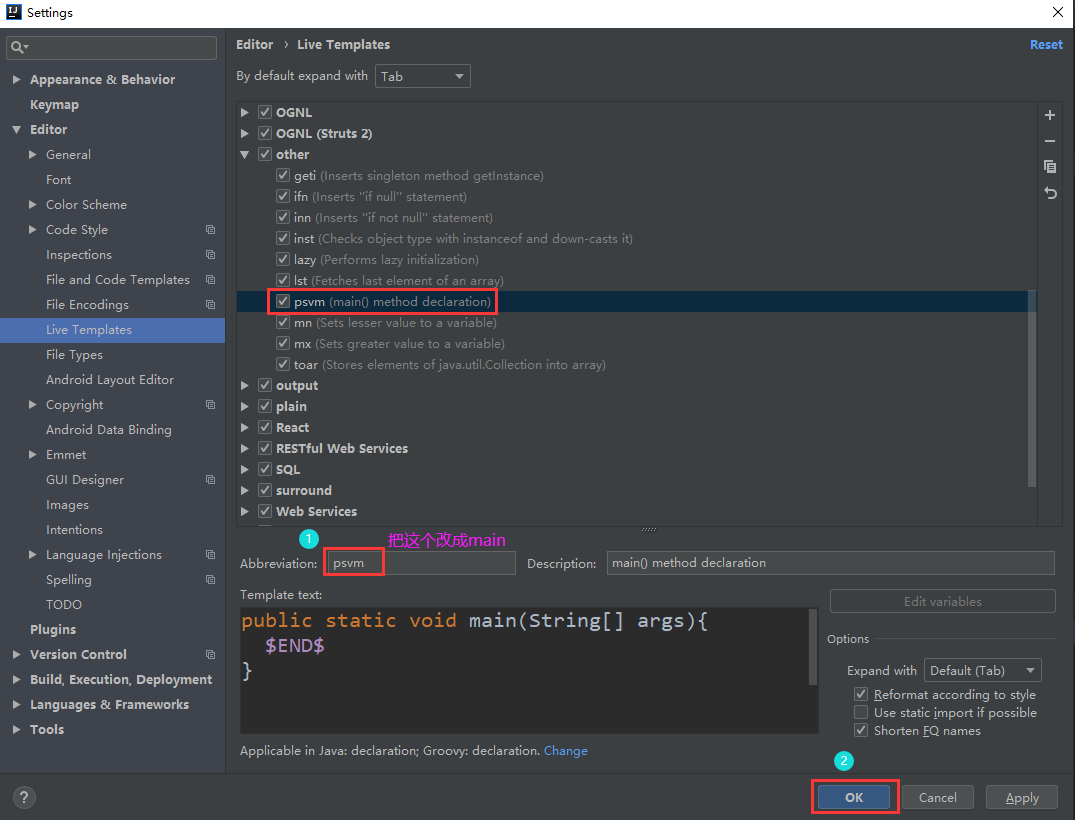Click the Reset link
This screenshot has height=820, width=1075.
coord(1046,45)
